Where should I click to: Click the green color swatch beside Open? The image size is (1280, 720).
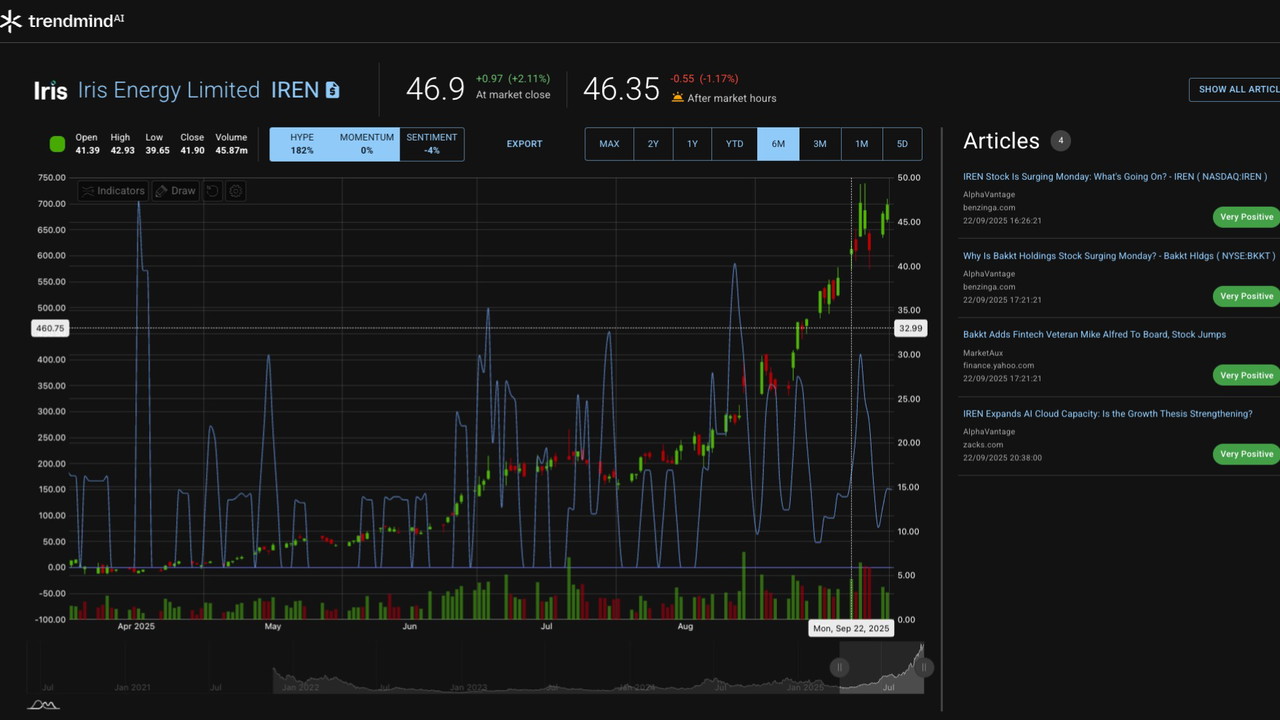coord(57,144)
